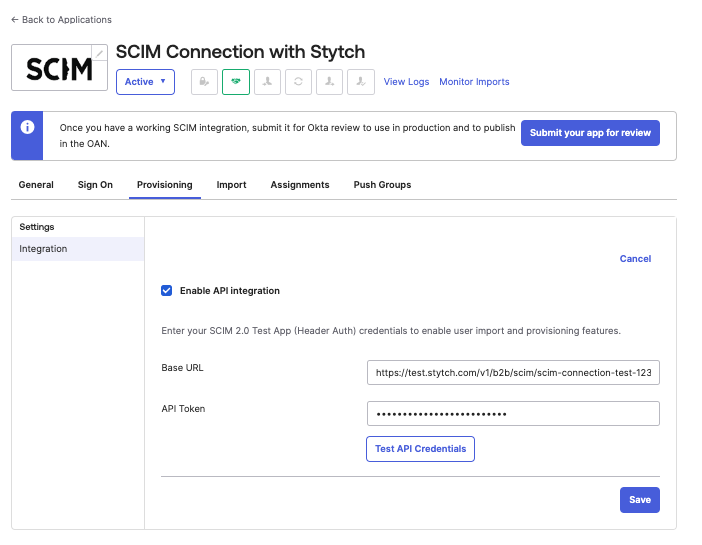Switch to the Sign On tab
Image resolution: width=702 pixels, height=545 pixels.
95,185
